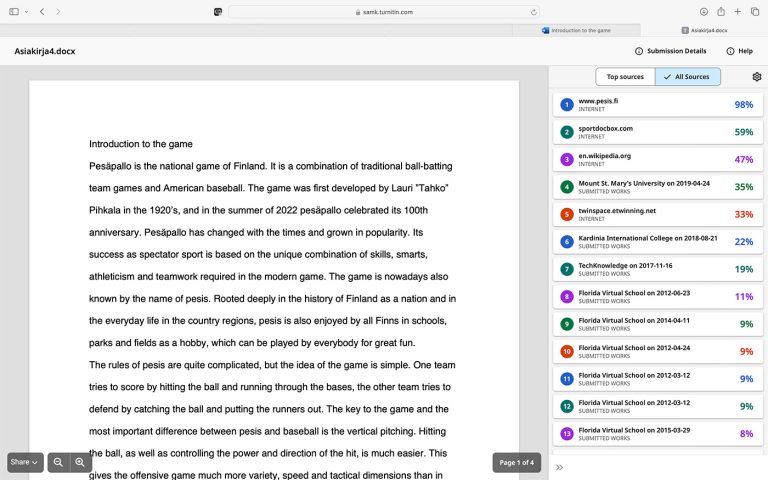
Task: Collapse the sources panel with double chevron
Action: [559, 467]
